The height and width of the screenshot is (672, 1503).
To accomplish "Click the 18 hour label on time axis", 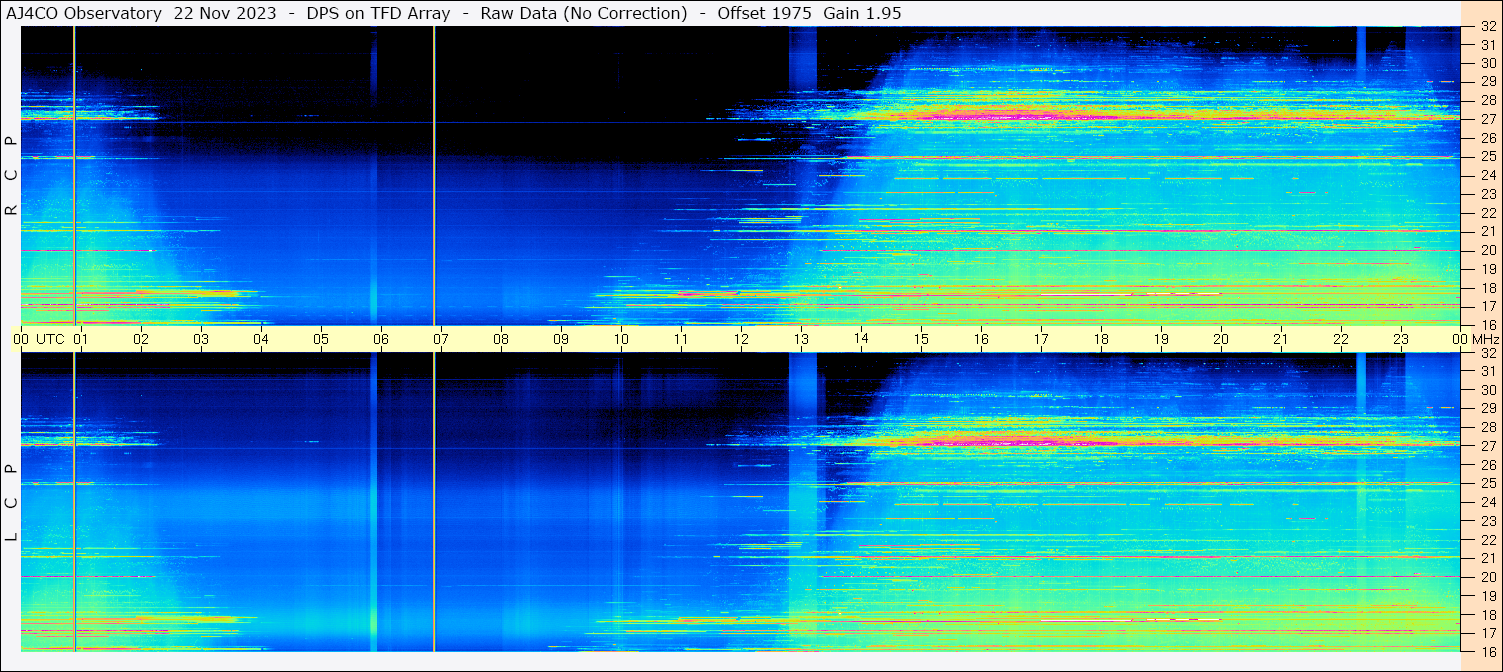I will coord(1100,339).
